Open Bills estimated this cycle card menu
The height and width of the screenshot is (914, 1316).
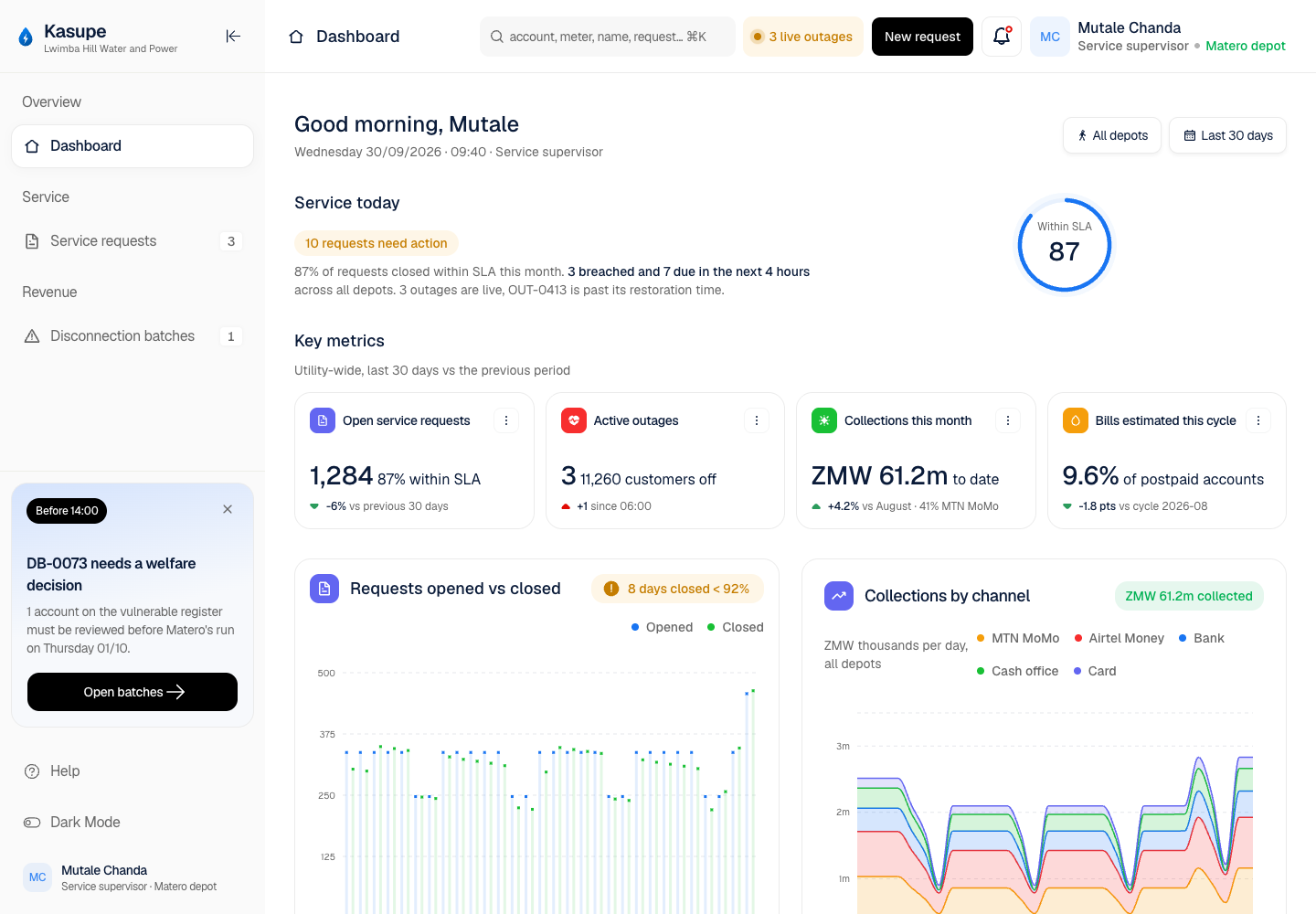point(1258,420)
